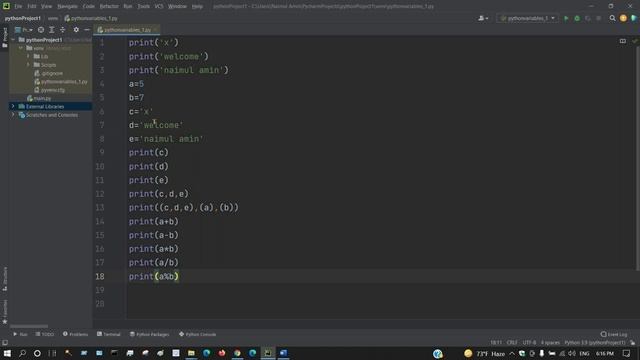Open the Problems tool window
The height and width of the screenshot is (360, 640).
pos(76,334)
